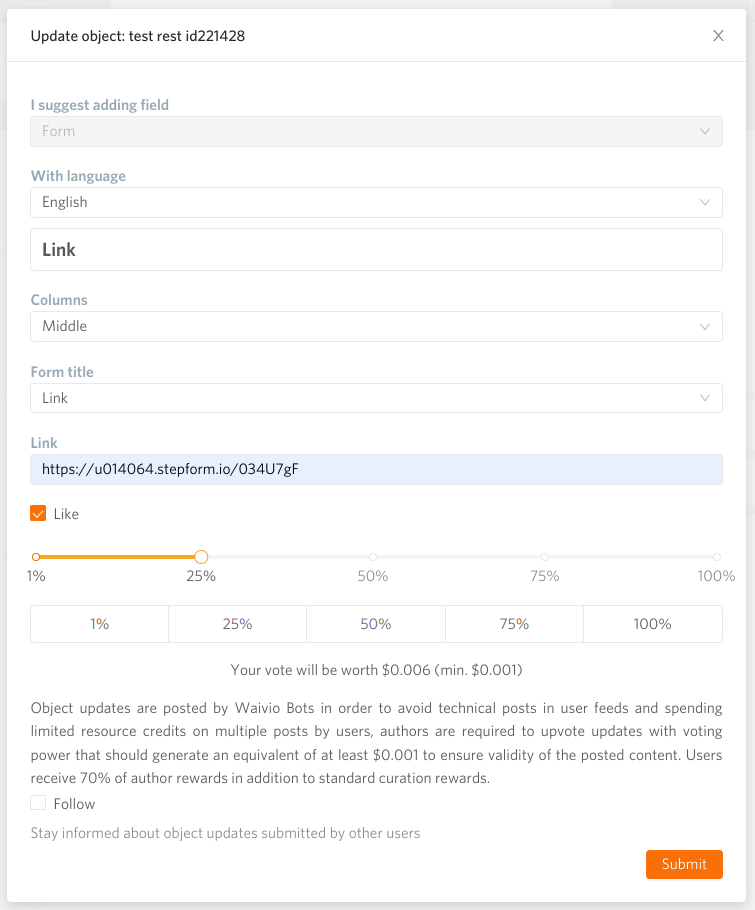The height and width of the screenshot is (910, 755).
Task: Choose the 50% vote preset button
Action: pyautogui.click(x=376, y=624)
